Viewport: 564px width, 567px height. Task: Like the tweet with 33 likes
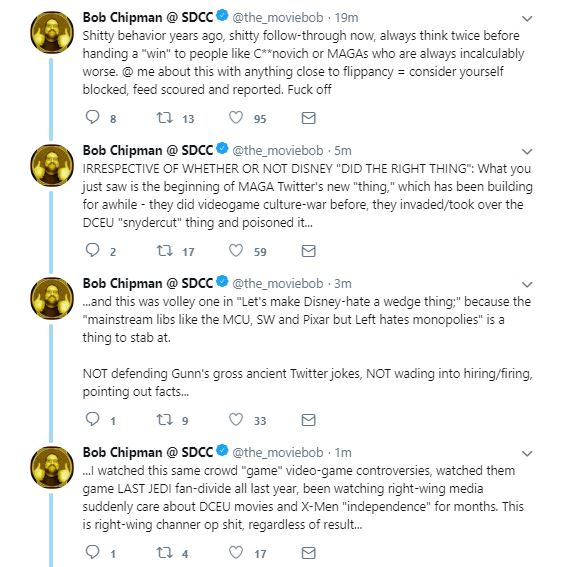click(x=236, y=419)
